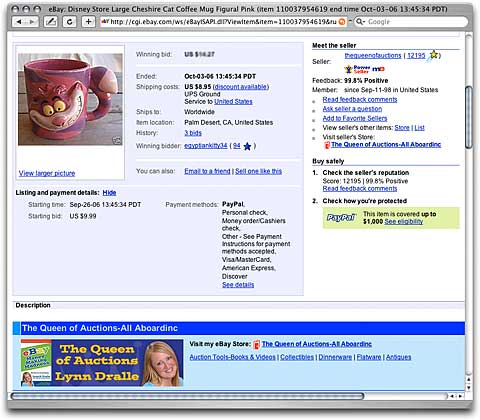Visit 'The Queen of Auctions-All Aboardinc' store under Meet the seller
Screen dimensions: 480x420
pos(386,145)
